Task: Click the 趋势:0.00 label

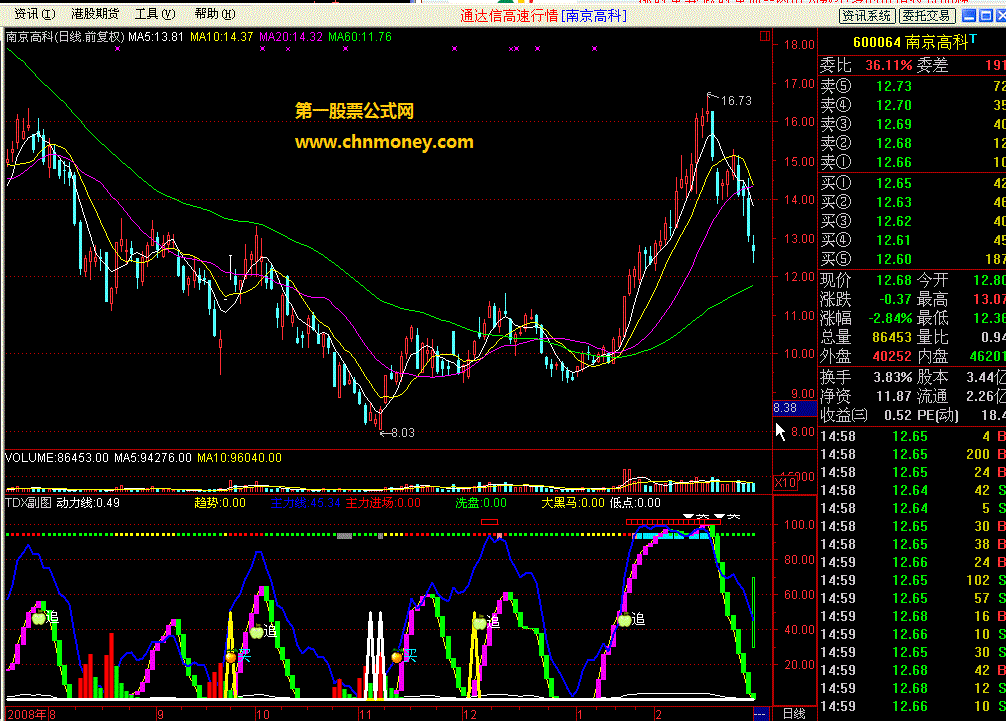Action: tap(220, 503)
